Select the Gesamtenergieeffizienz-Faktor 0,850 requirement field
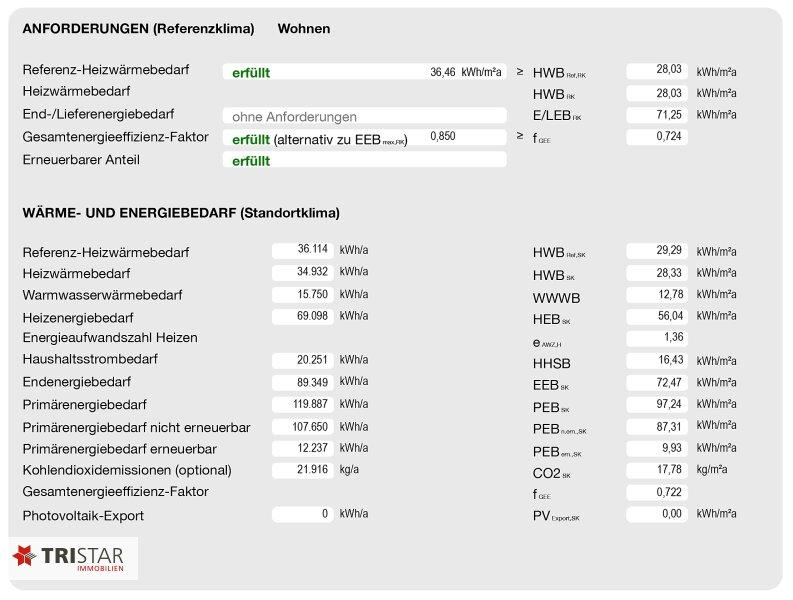The height and width of the screenshot is (600, 793). tap(365, 138)
